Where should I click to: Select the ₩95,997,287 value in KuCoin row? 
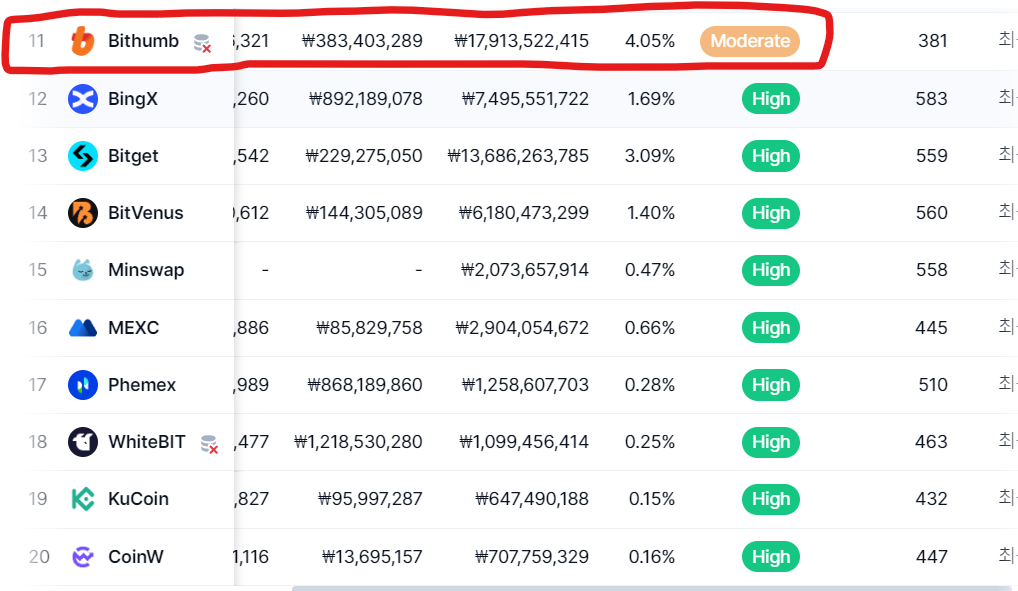coord(371,499)
